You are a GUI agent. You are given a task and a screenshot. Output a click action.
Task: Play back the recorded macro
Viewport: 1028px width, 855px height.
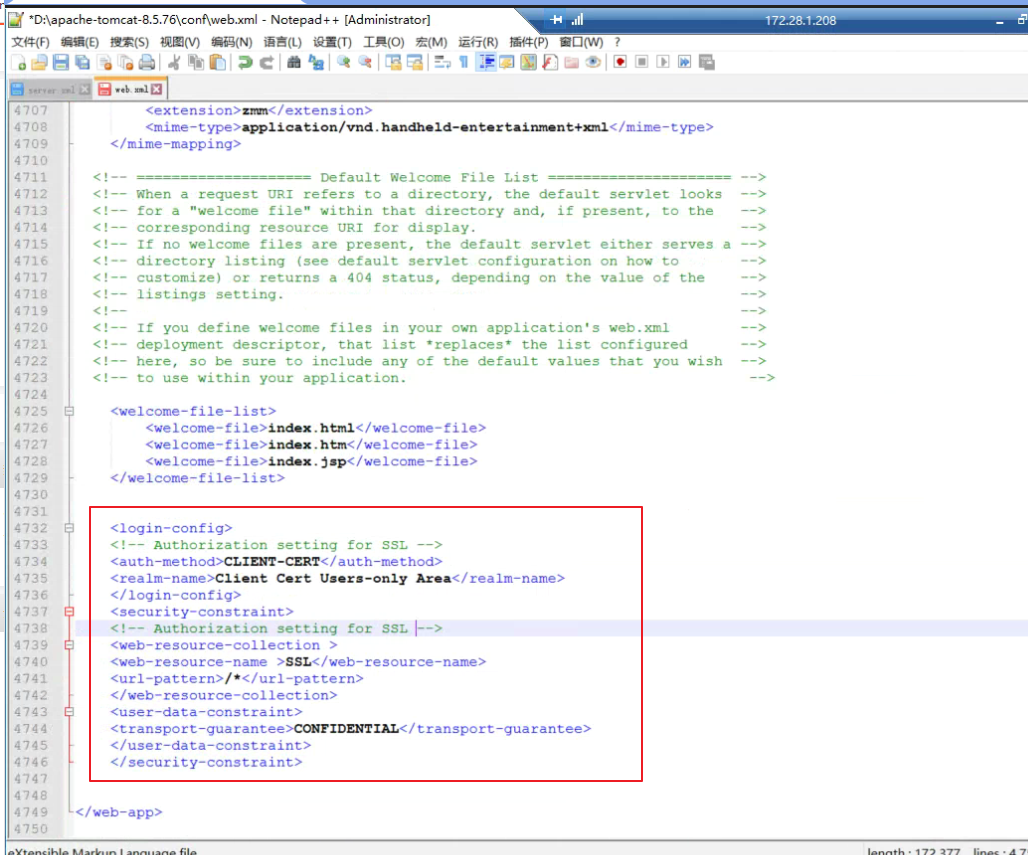(x=663, y=62)
